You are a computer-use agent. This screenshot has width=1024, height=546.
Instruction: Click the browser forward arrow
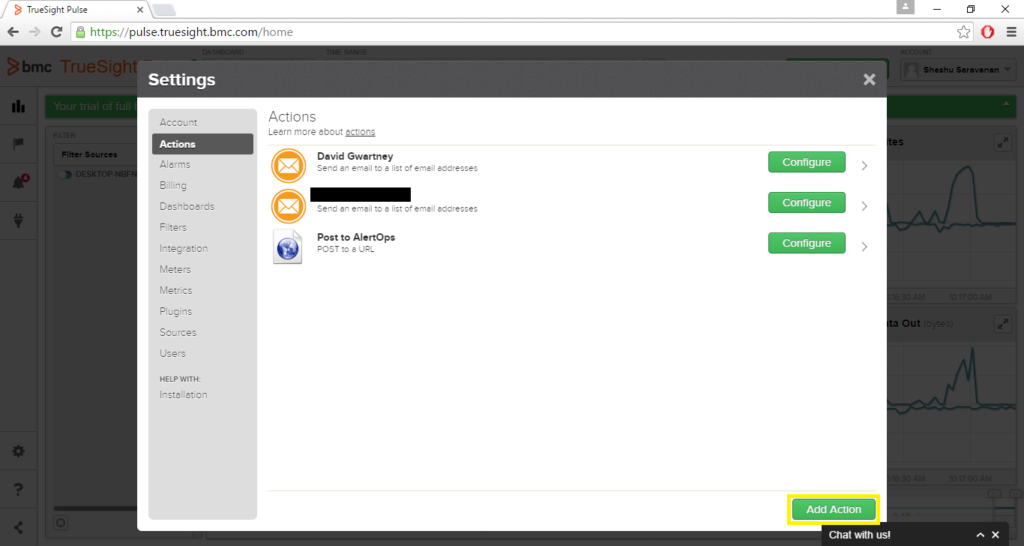point(35,32)
